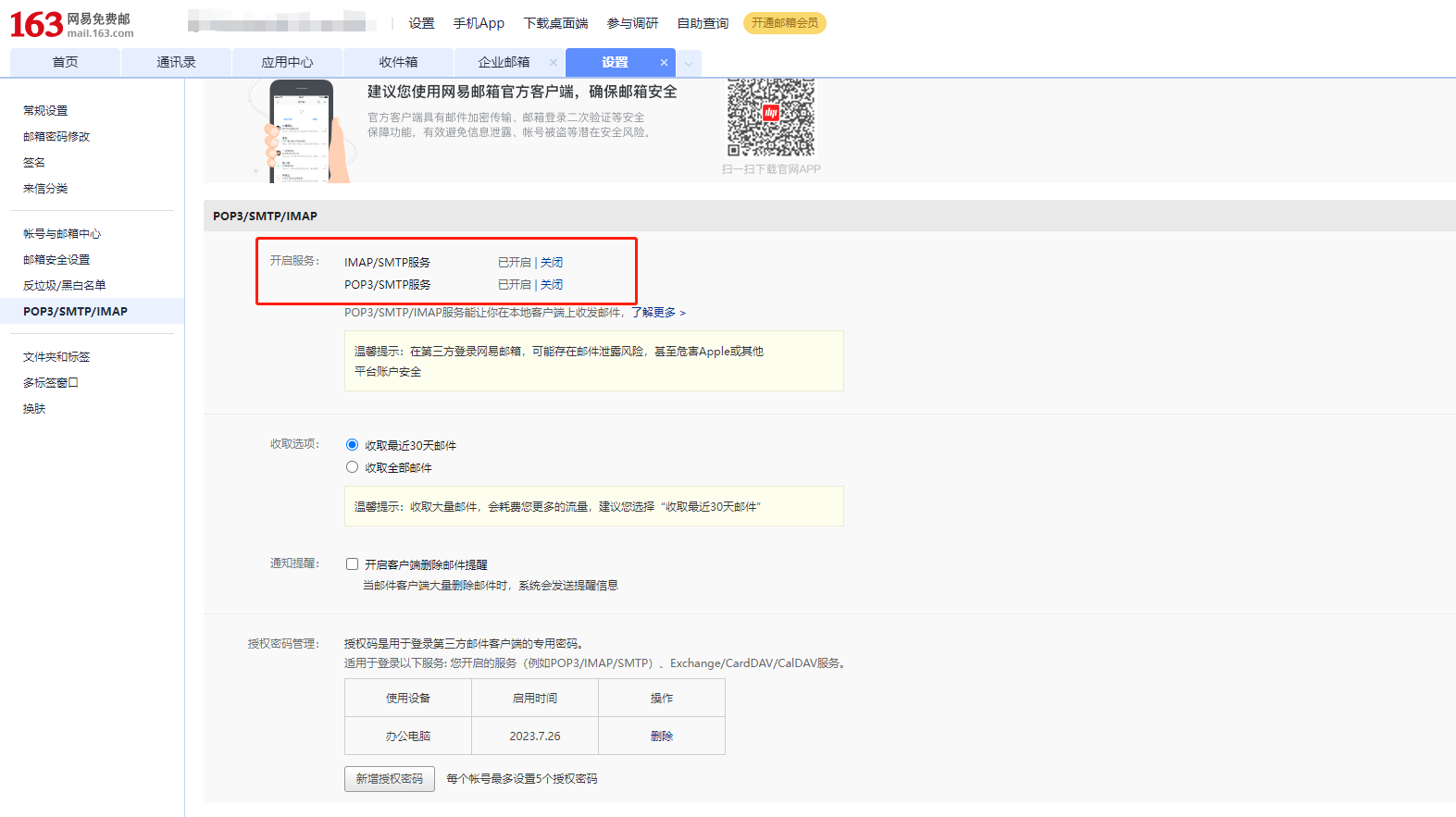
Task: Open 自助查询 link
Action: [703, 23]
